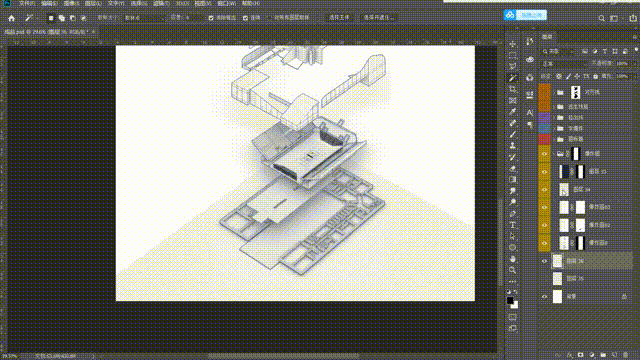Open the Edit menu
The image size is (640, 360).
coord(49,3)
